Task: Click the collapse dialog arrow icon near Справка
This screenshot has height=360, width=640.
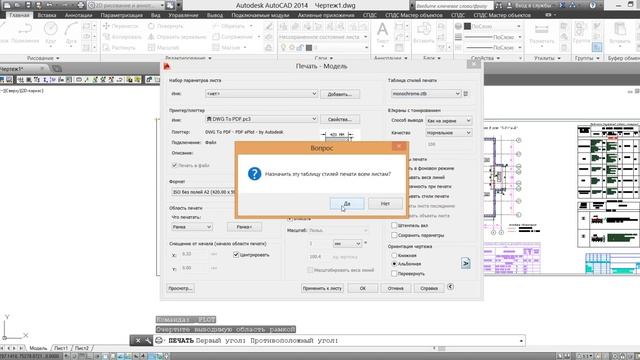Action: pyautogui.click(x=450, y=287)
